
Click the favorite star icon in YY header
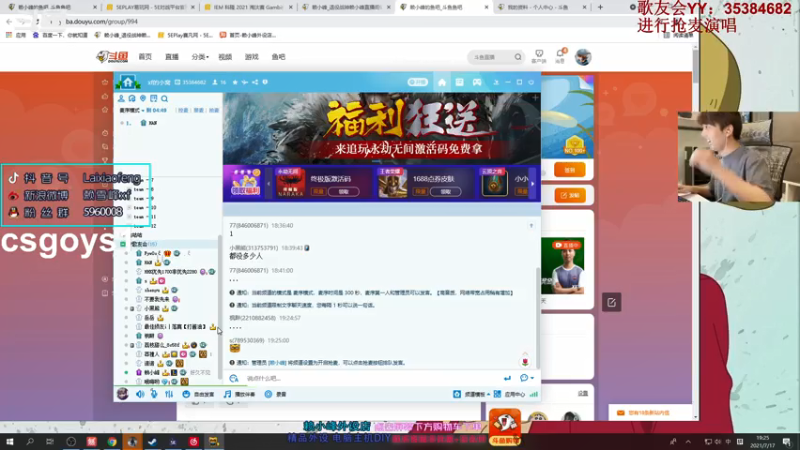(235, 82)
